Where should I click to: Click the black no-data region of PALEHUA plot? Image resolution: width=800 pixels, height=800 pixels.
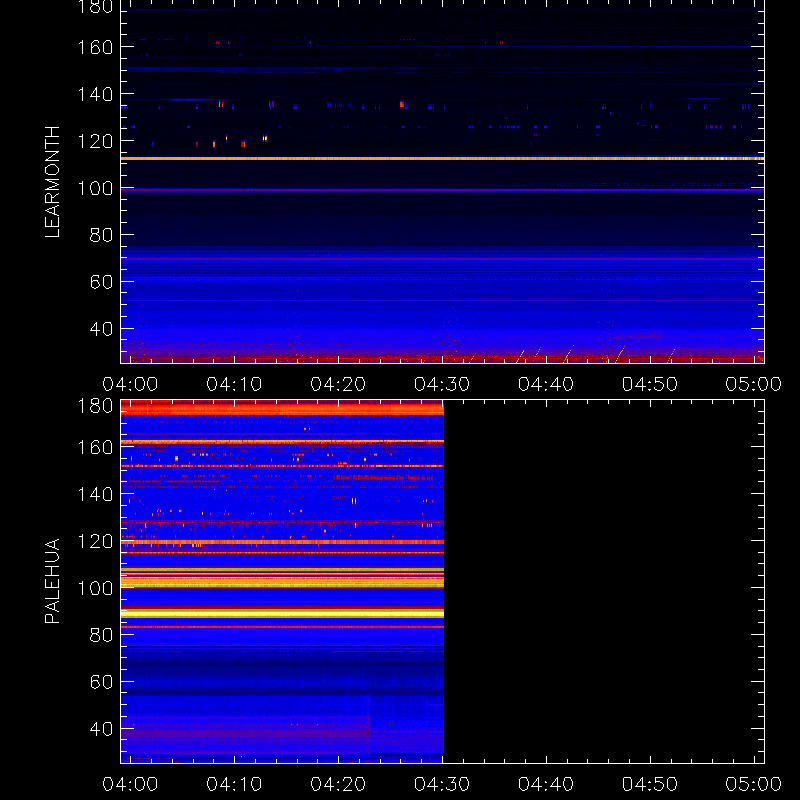(604, 582)
